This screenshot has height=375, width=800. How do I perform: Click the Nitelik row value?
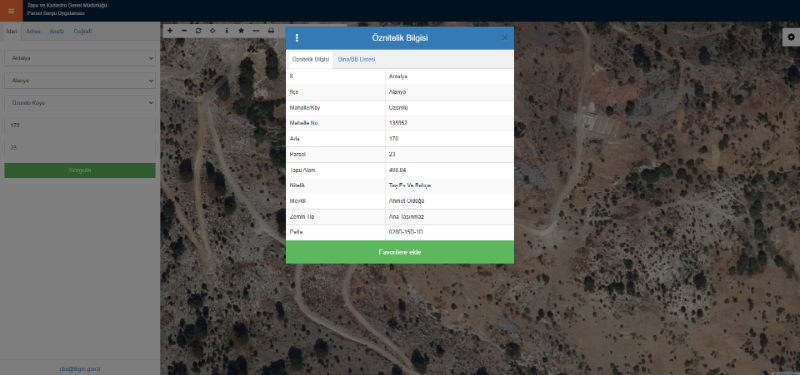[x=410, y=186]
